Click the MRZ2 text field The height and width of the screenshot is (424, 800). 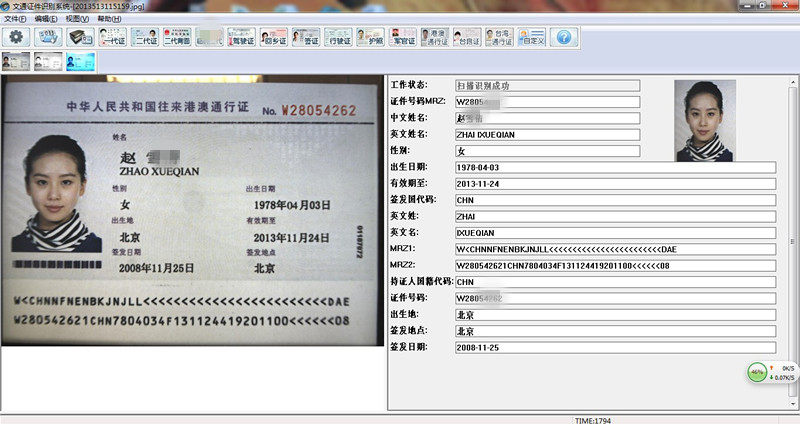(x=615, y=265)
